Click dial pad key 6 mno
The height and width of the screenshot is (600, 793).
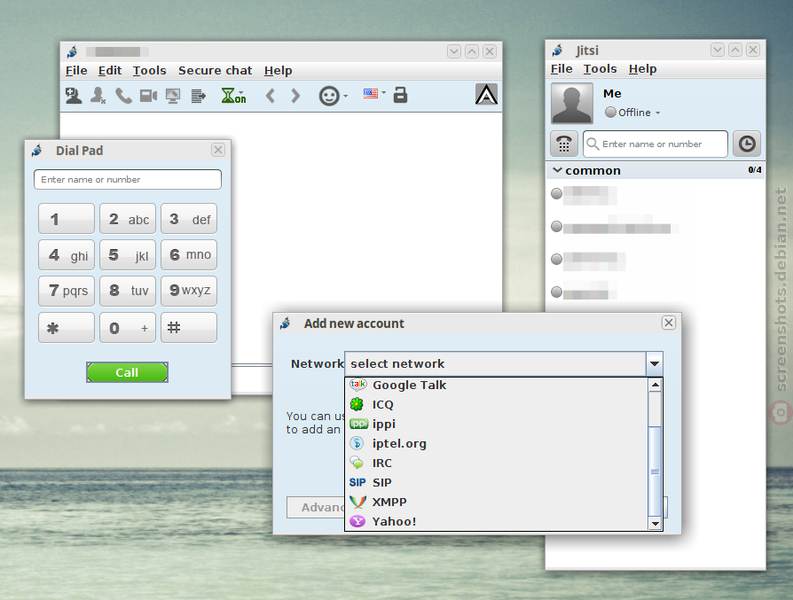[x=189, y=255]
